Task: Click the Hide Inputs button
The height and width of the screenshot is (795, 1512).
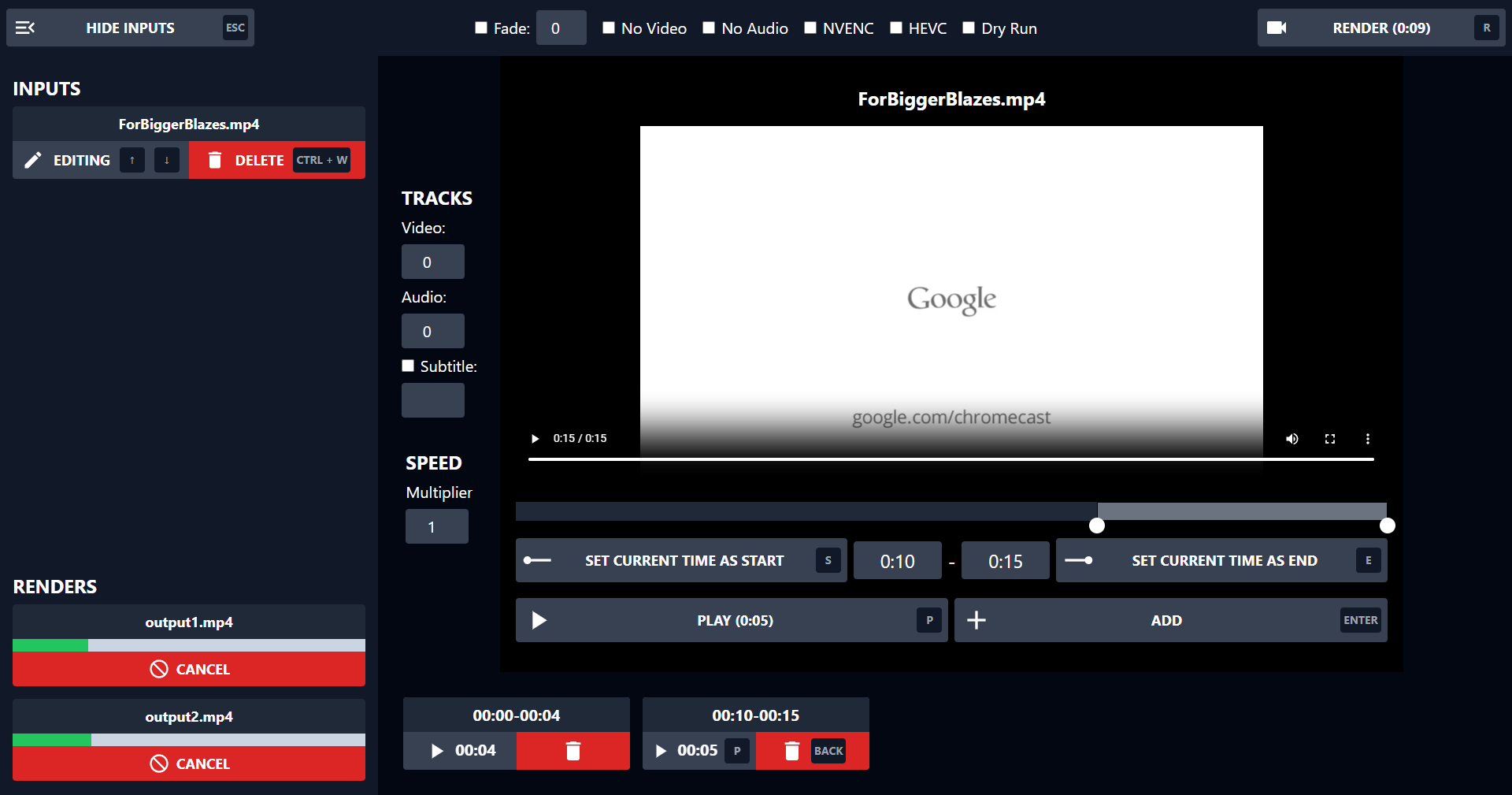Action: pos(130,28)
